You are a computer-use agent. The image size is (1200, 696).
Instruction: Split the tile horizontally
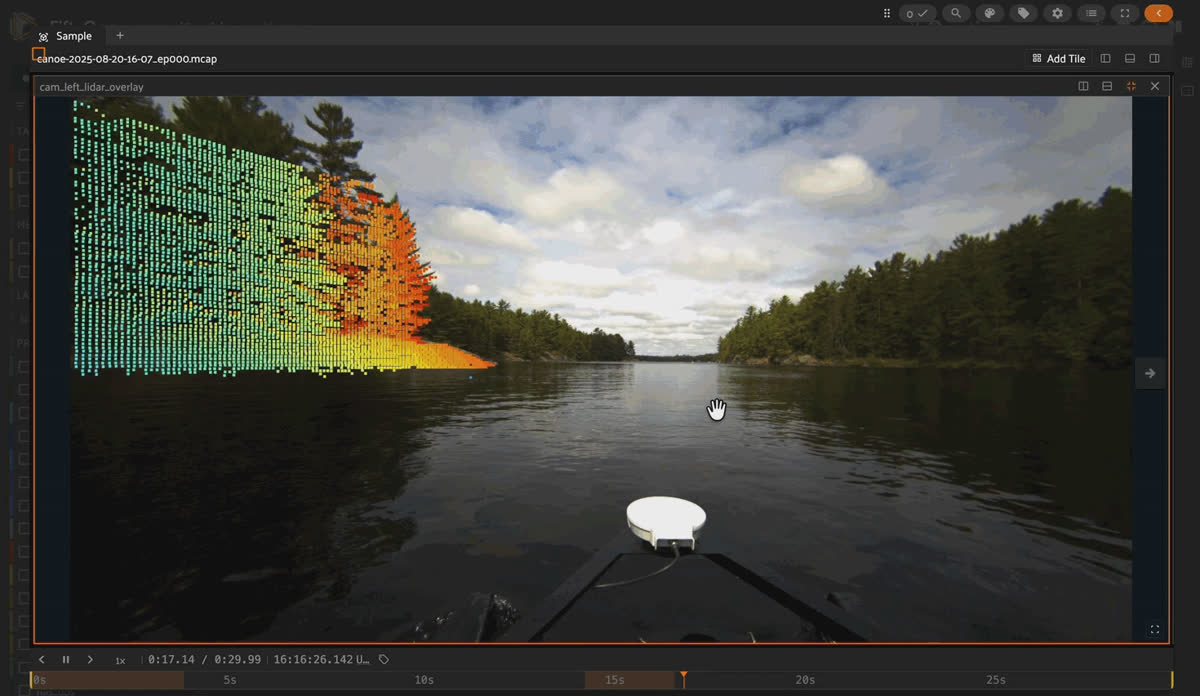pos(1107,86)
